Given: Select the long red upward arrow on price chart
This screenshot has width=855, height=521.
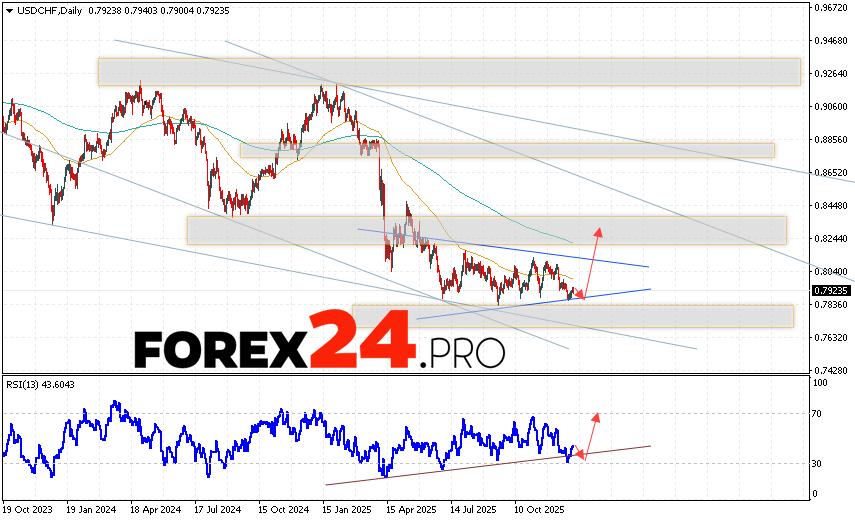Looking at the screenshot, I should point(592,262).
